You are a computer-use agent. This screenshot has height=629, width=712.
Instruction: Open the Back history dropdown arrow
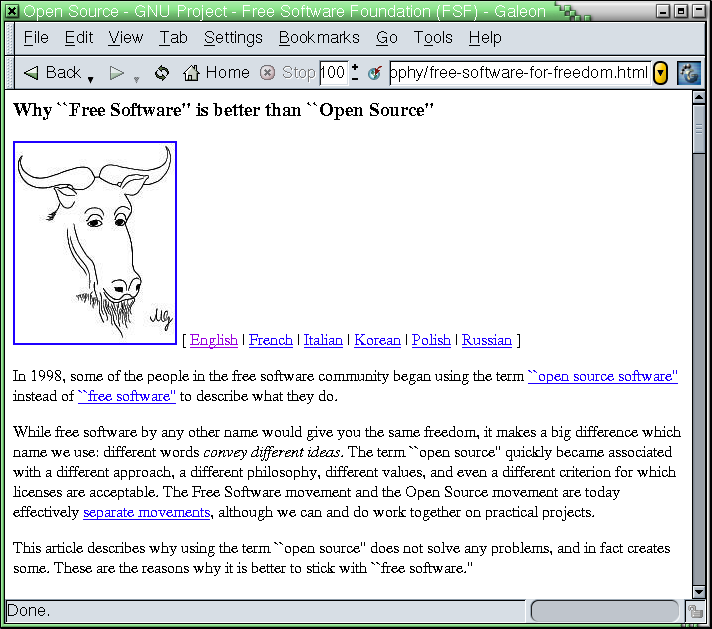(91, 78)
